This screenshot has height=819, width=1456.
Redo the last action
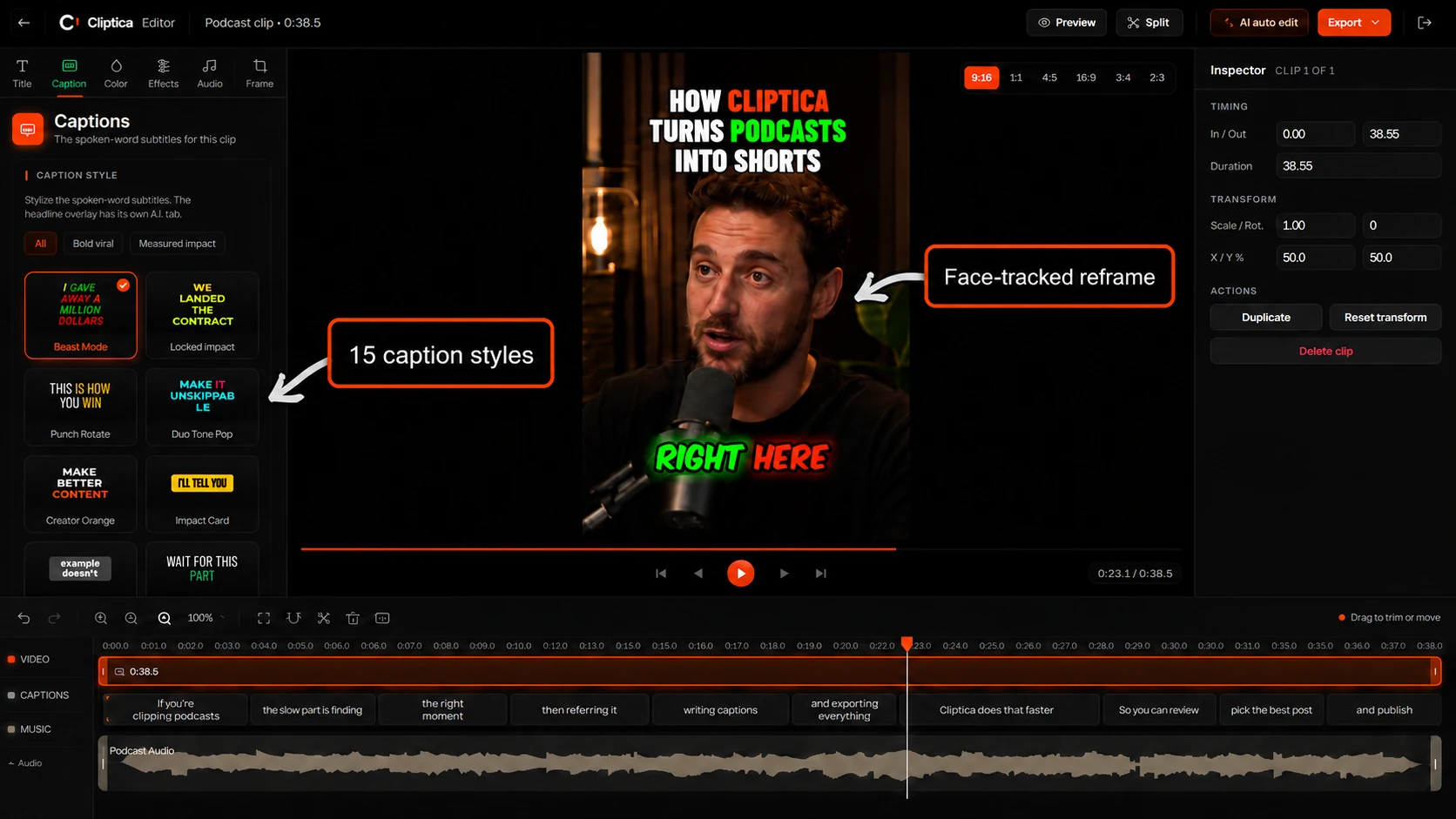[54, 618]
